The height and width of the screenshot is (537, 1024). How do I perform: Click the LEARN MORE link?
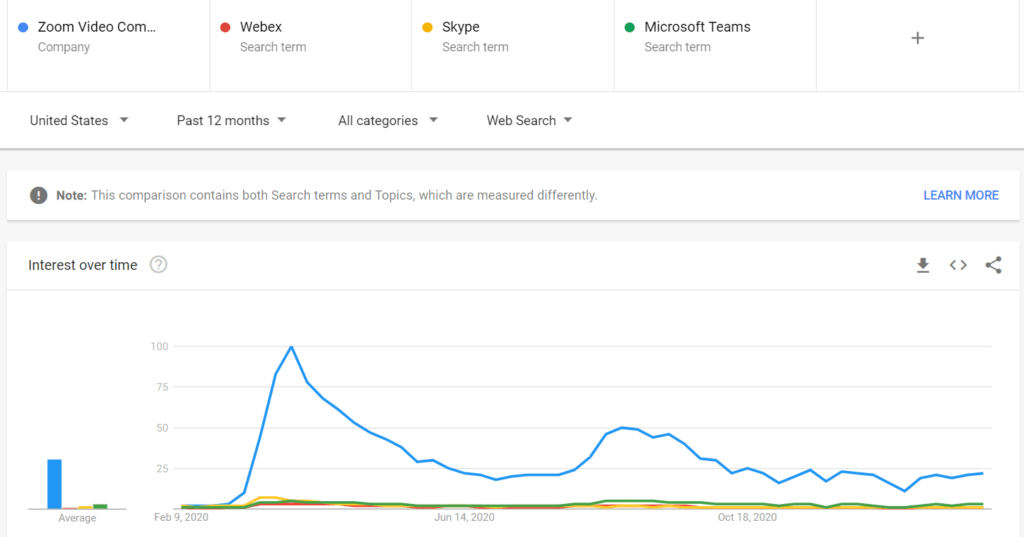[960, 195]
